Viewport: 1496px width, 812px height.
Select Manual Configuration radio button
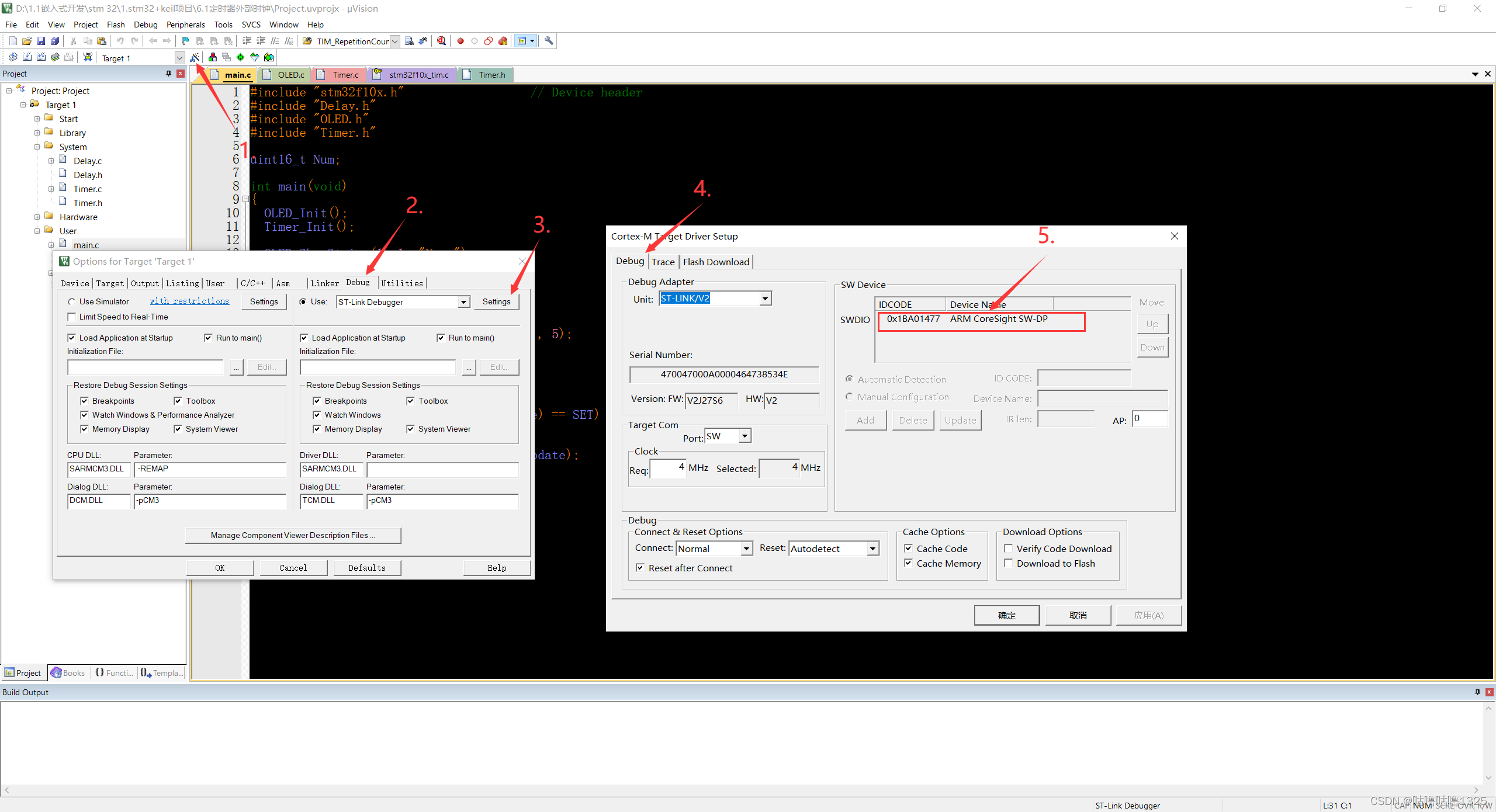[850, 397]
